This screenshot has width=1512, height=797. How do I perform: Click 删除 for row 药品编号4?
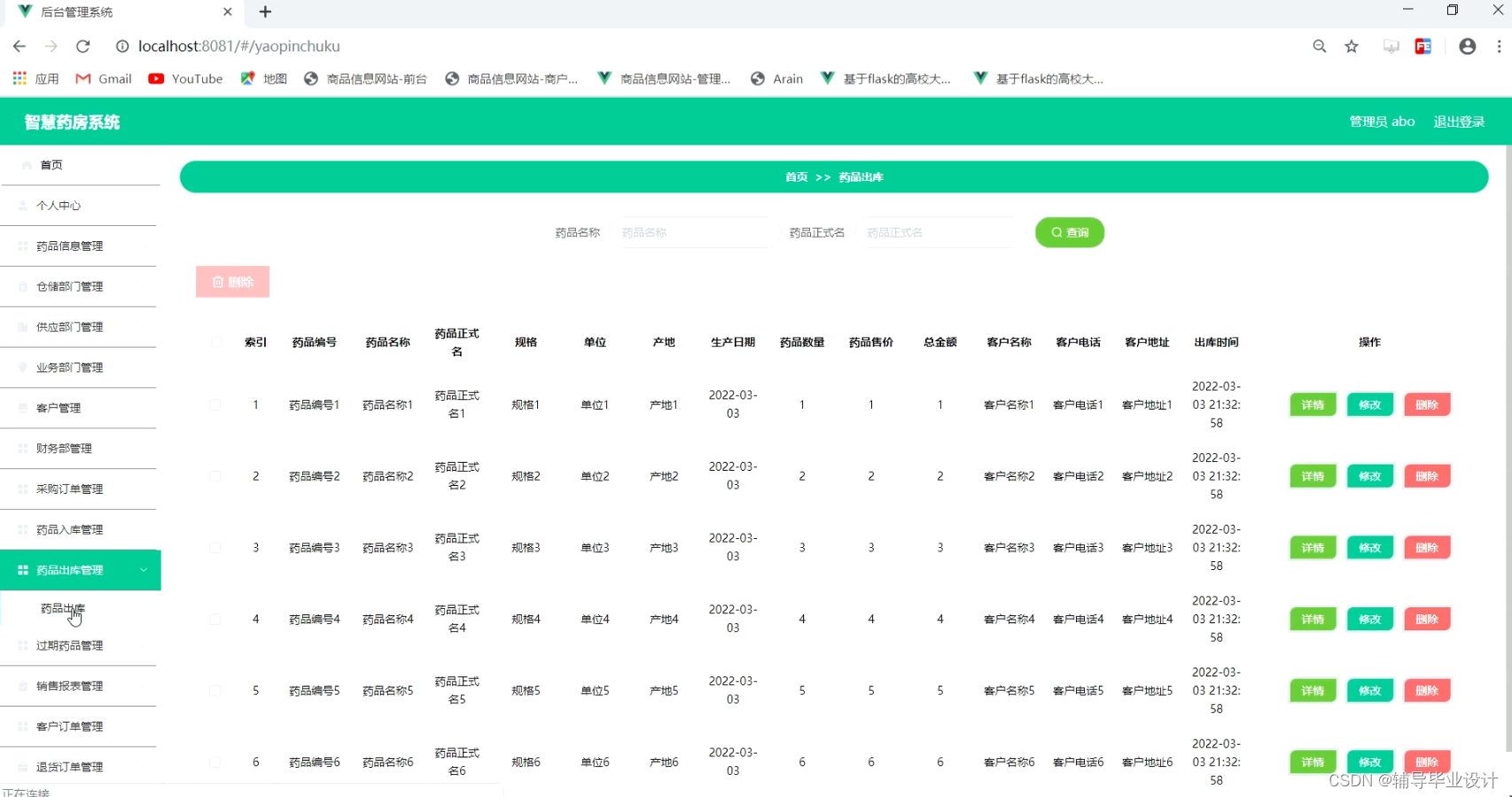(1427, 620)
